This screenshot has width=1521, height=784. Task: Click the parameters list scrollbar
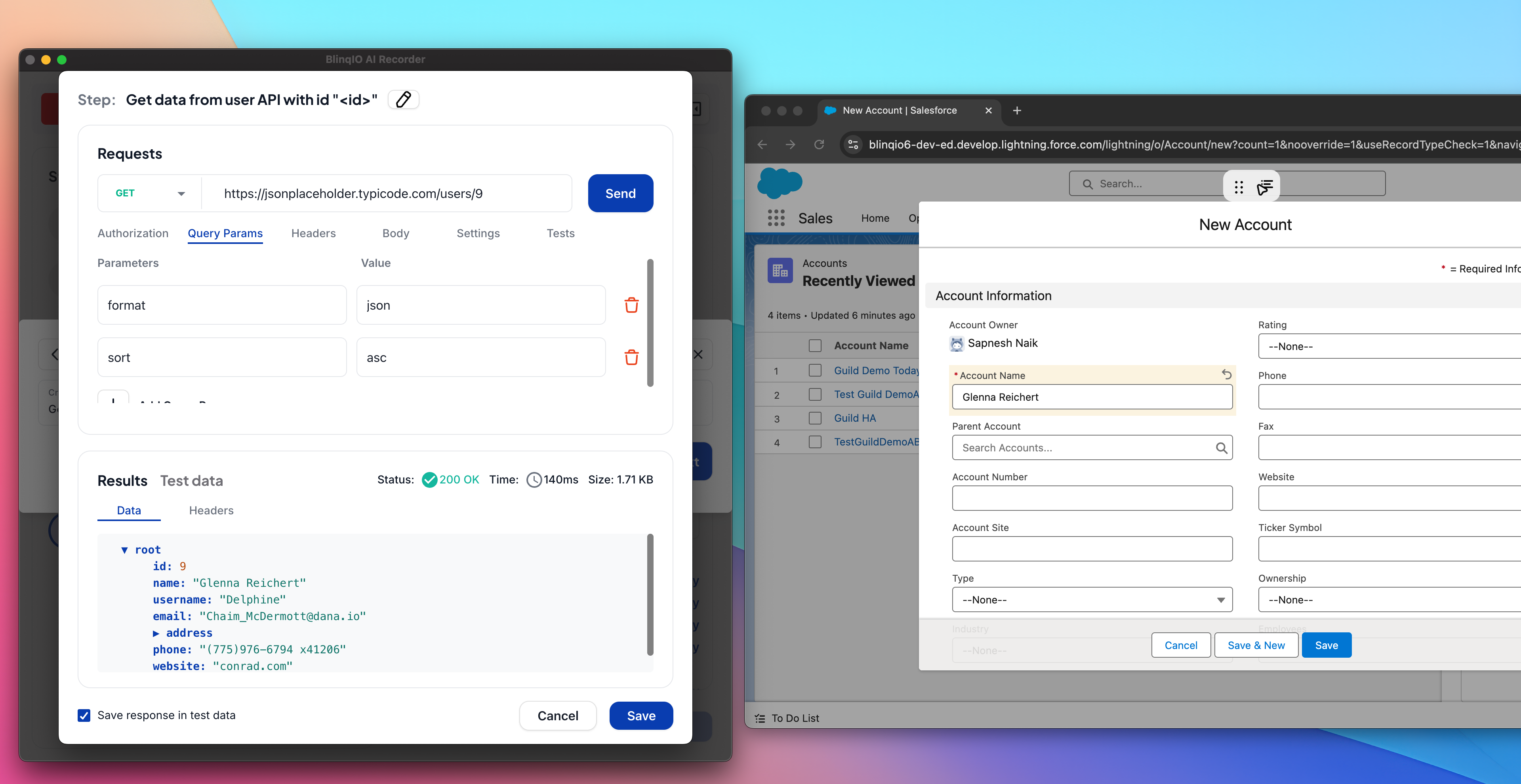pyautogui.click(x=650, y=323)
